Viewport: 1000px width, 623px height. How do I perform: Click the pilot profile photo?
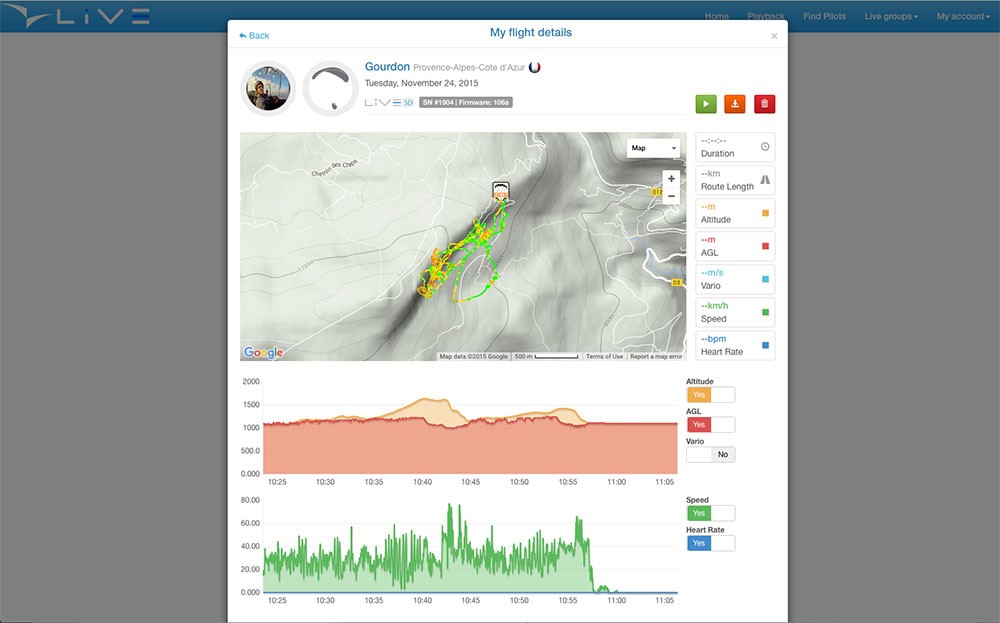(x=269, y=89)
